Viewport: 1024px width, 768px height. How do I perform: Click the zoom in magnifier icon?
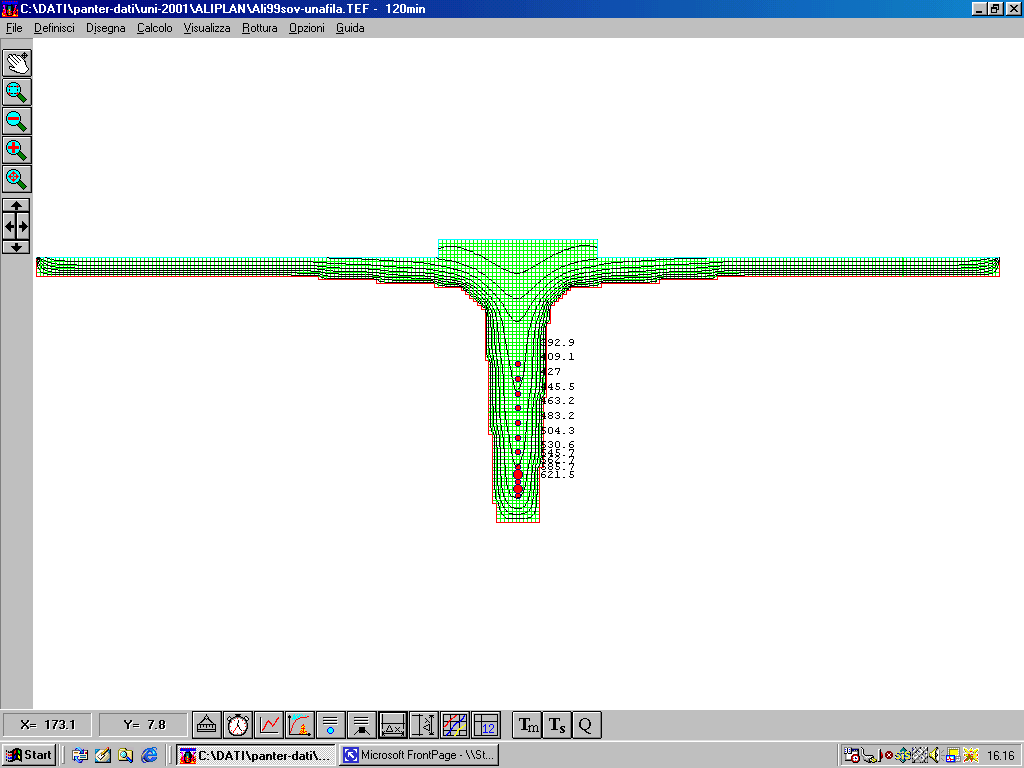tap(17, 150)
